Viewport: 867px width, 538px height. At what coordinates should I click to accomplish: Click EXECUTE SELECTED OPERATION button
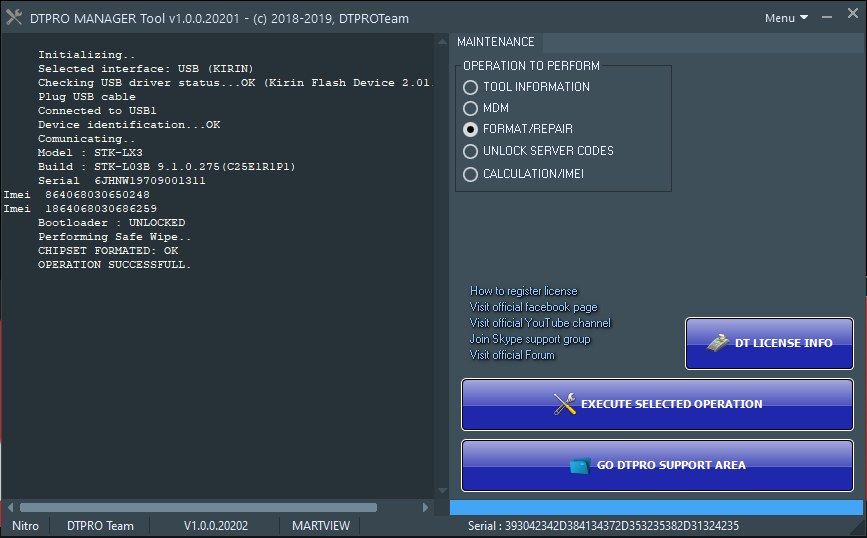pyautogui.click(x=657, y=404)
